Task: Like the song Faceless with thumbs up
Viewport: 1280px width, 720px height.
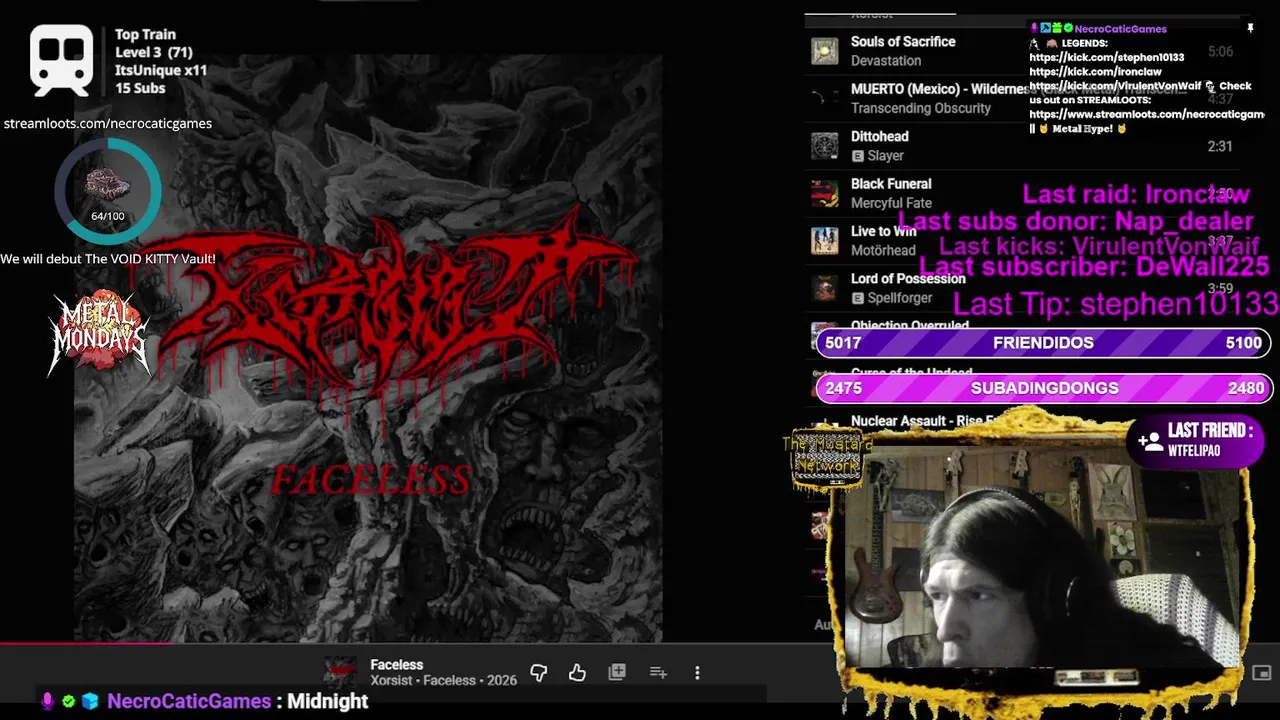Action: tap(577, 673)
